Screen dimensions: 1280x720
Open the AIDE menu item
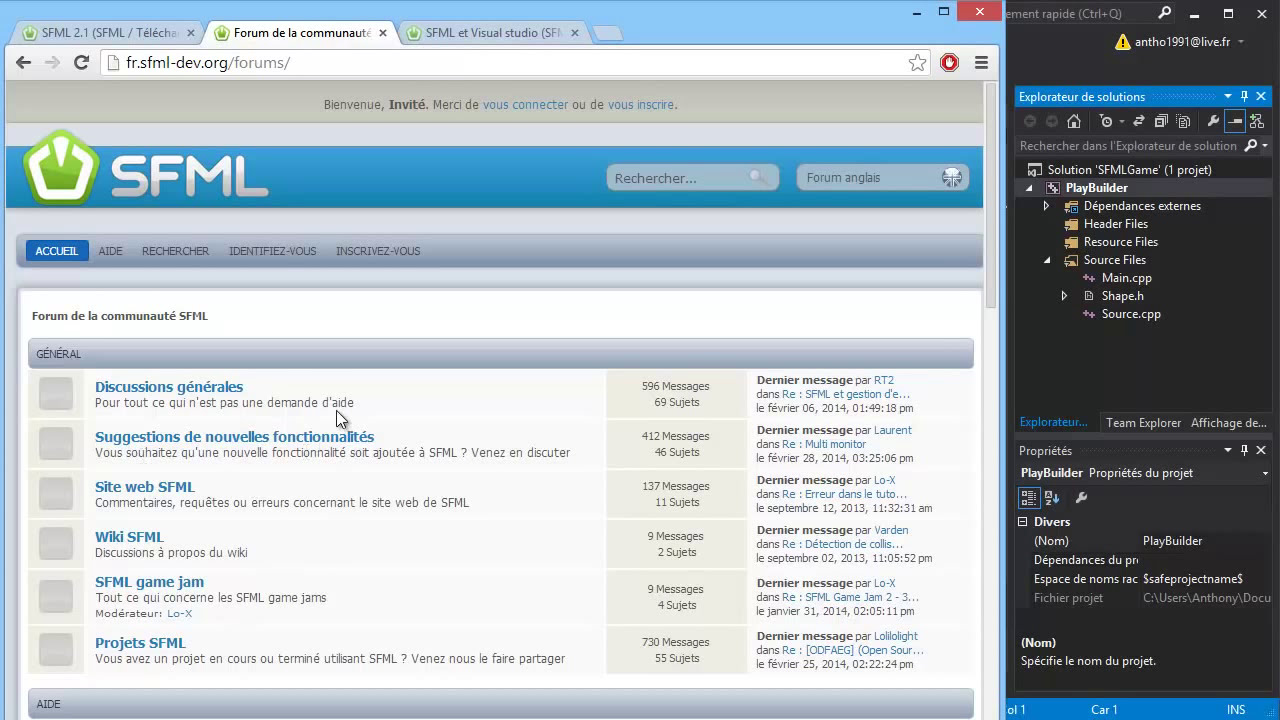point(110,251)
